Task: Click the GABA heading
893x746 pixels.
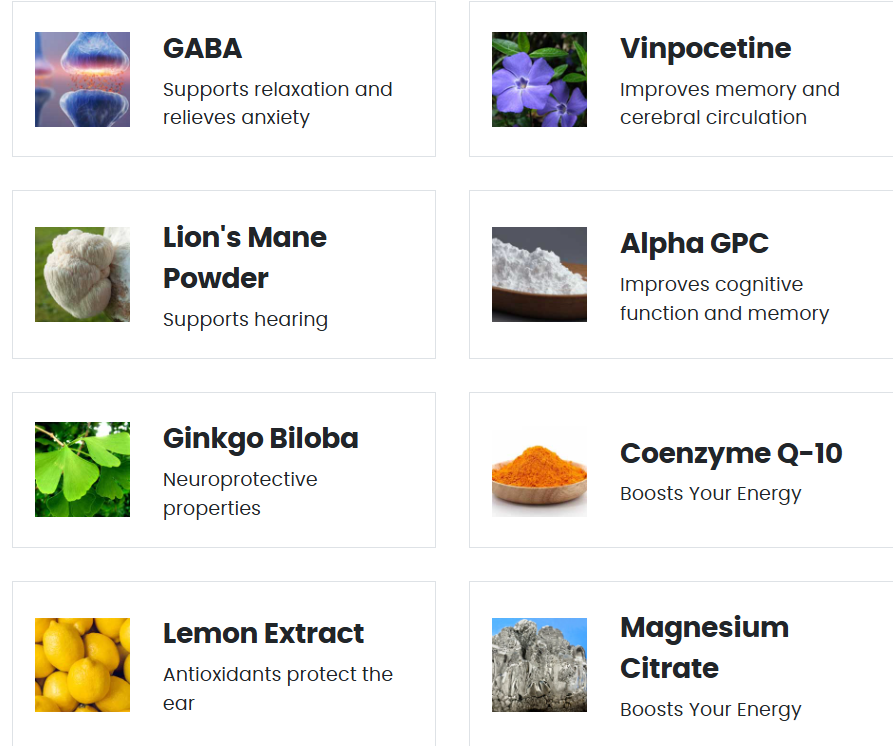Action: (x=202, y=48)
